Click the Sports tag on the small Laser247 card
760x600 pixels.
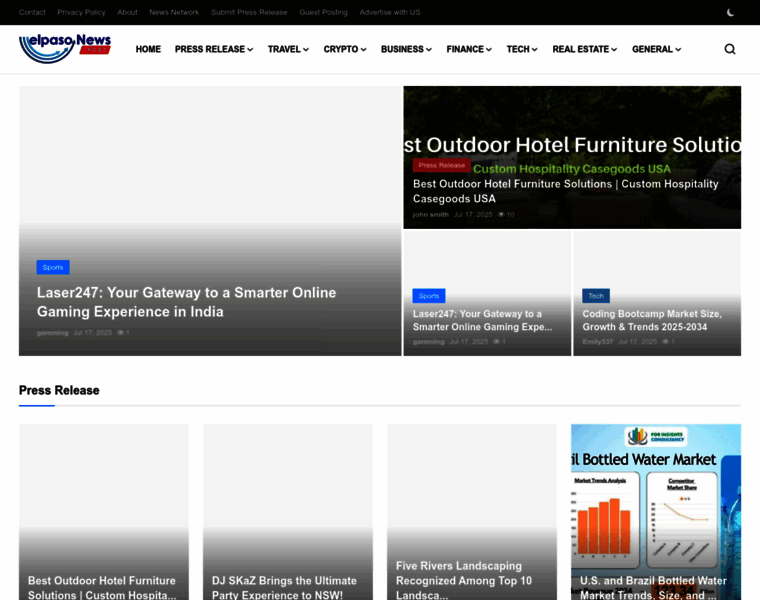(429, 296)
